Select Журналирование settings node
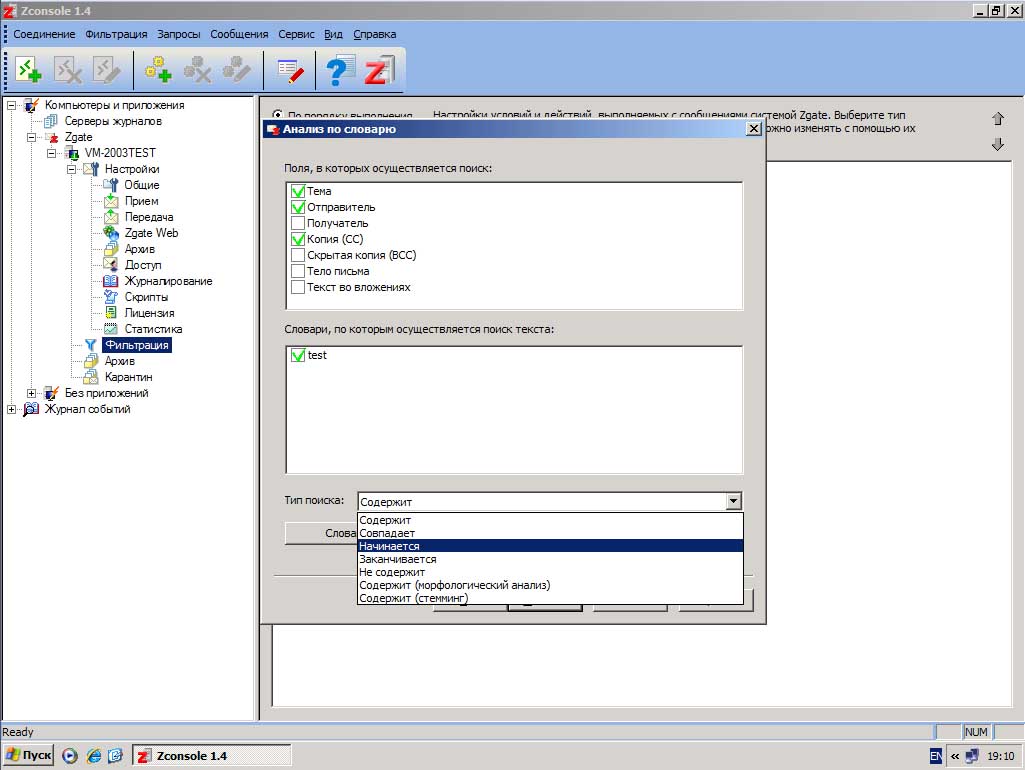This screenshot has height=770, width=1025. click(168, 281)
